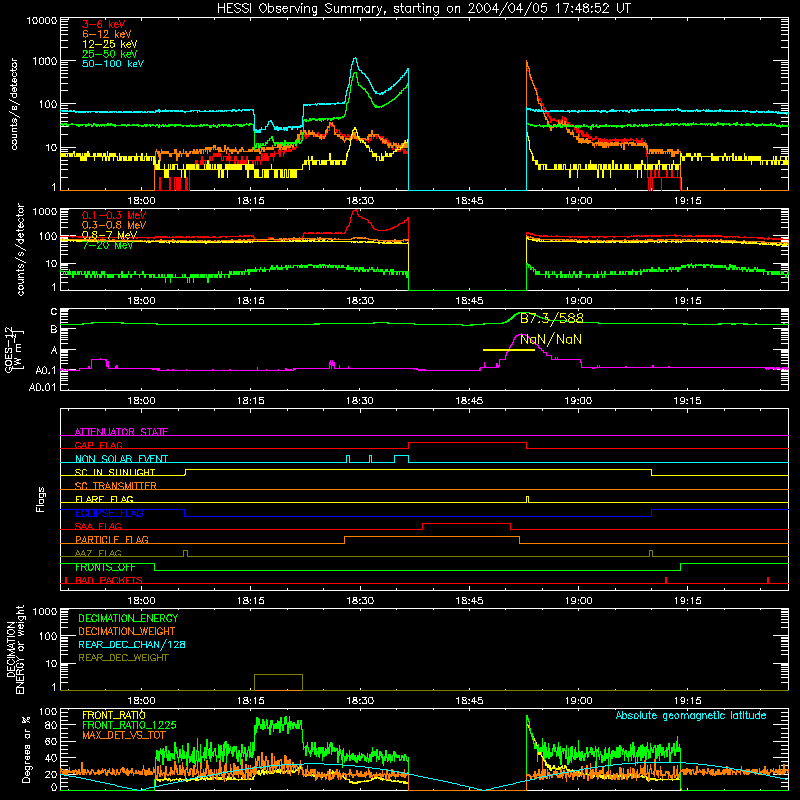This screenshot has height=800, width=800.
Task: Select the Degrees or % axis label
Action: click(26, 749)
